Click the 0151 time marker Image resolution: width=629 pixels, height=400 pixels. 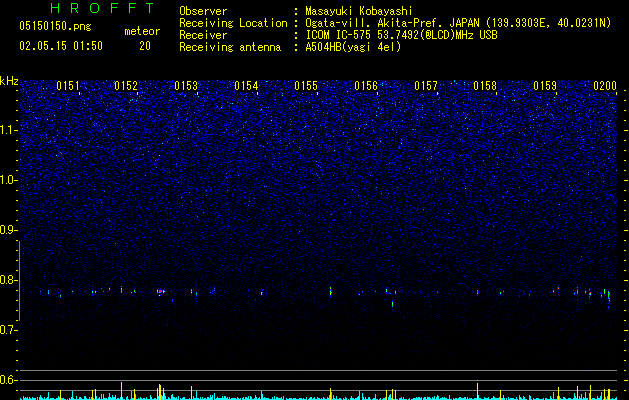[68, 86]
